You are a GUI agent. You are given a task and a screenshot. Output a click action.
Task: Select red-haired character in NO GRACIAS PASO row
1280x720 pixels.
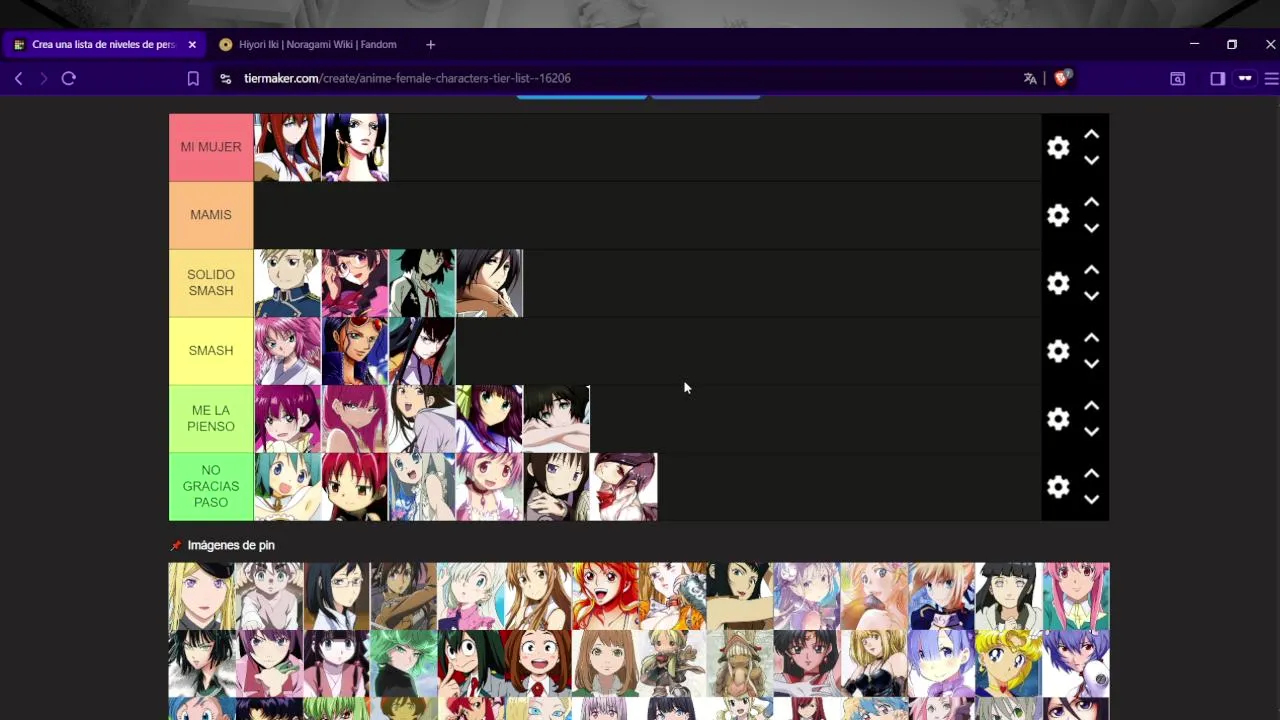click(355, 487)
